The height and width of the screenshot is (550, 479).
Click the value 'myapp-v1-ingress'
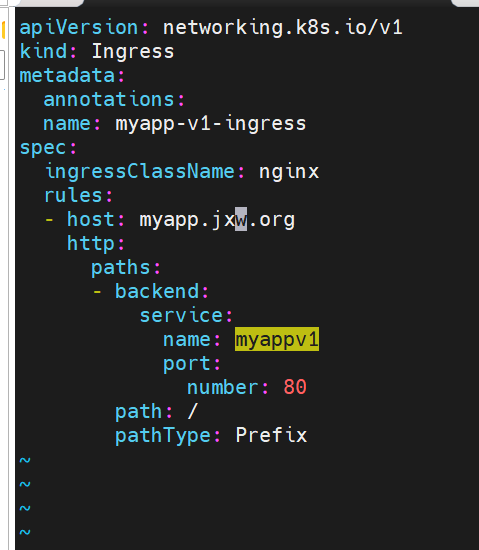pos(211,124)
